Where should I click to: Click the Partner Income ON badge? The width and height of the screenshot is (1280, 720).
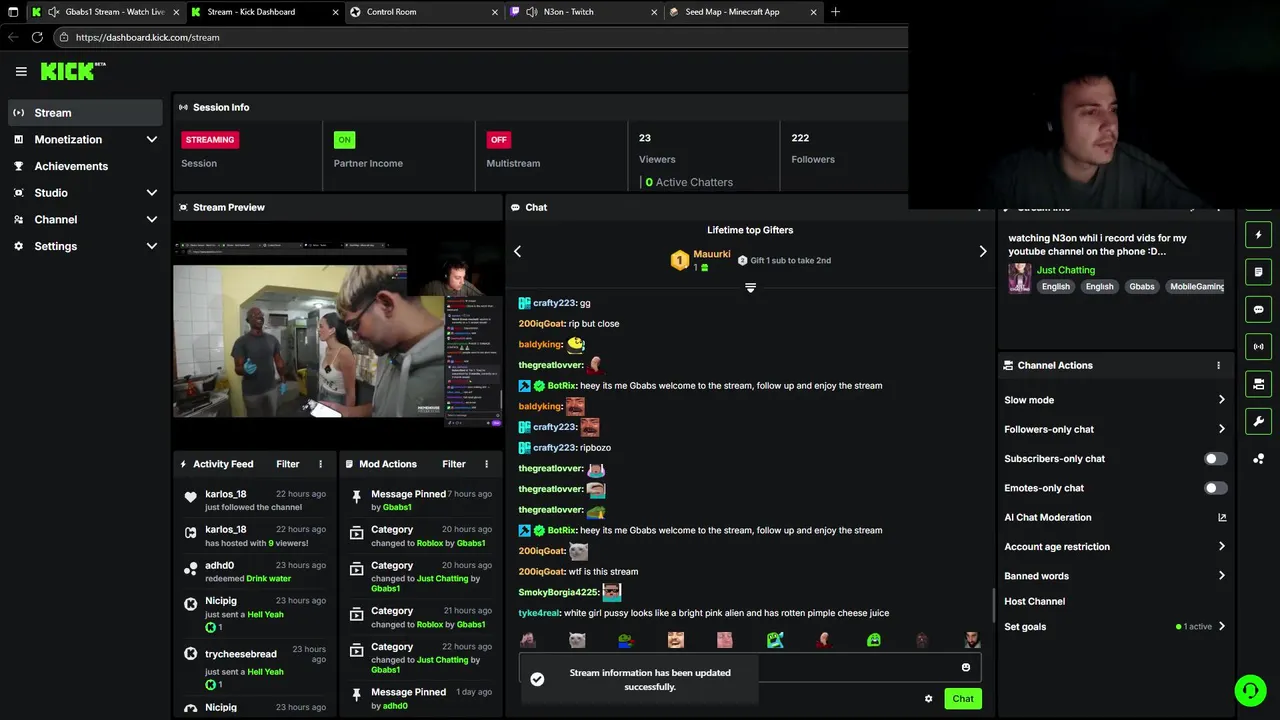pos(344,140)
